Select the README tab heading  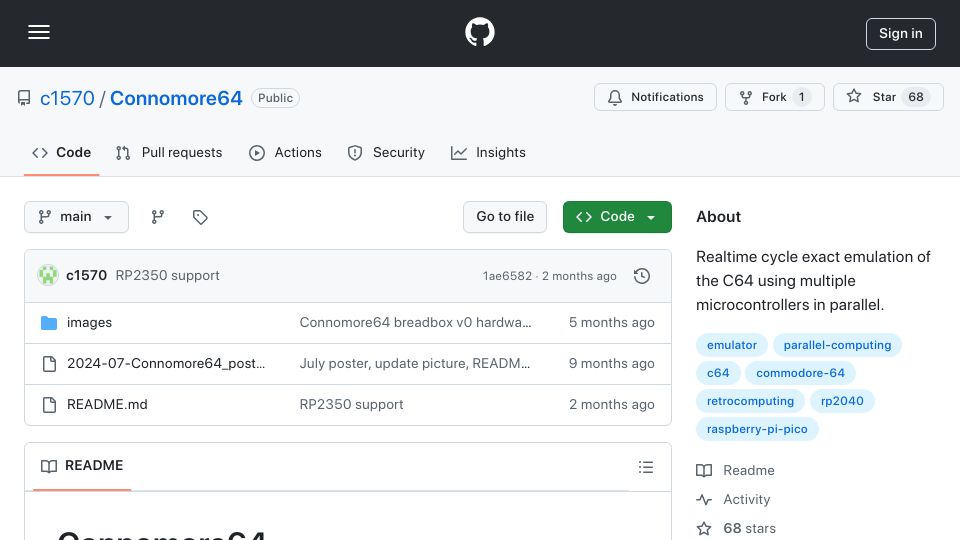82,466
